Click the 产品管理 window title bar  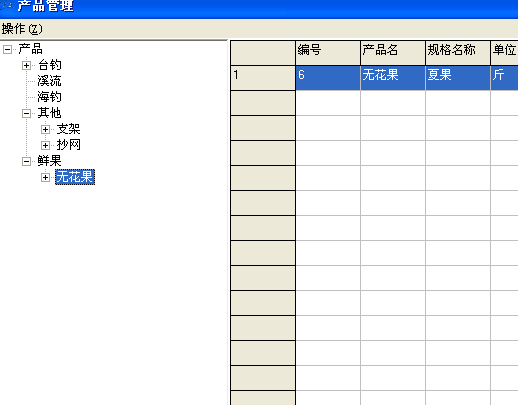259,8
